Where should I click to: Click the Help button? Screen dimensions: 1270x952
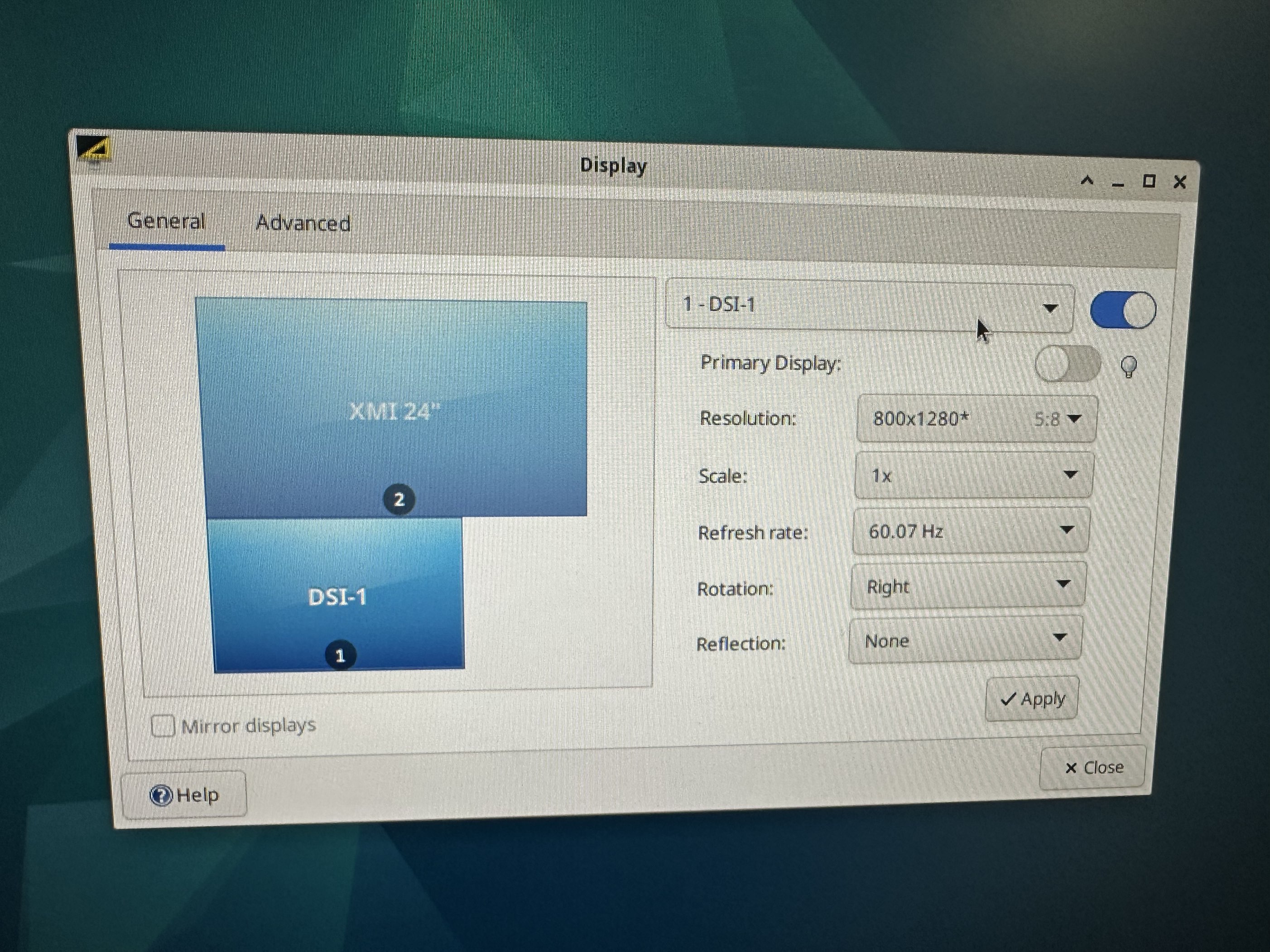tap(185, 795)
